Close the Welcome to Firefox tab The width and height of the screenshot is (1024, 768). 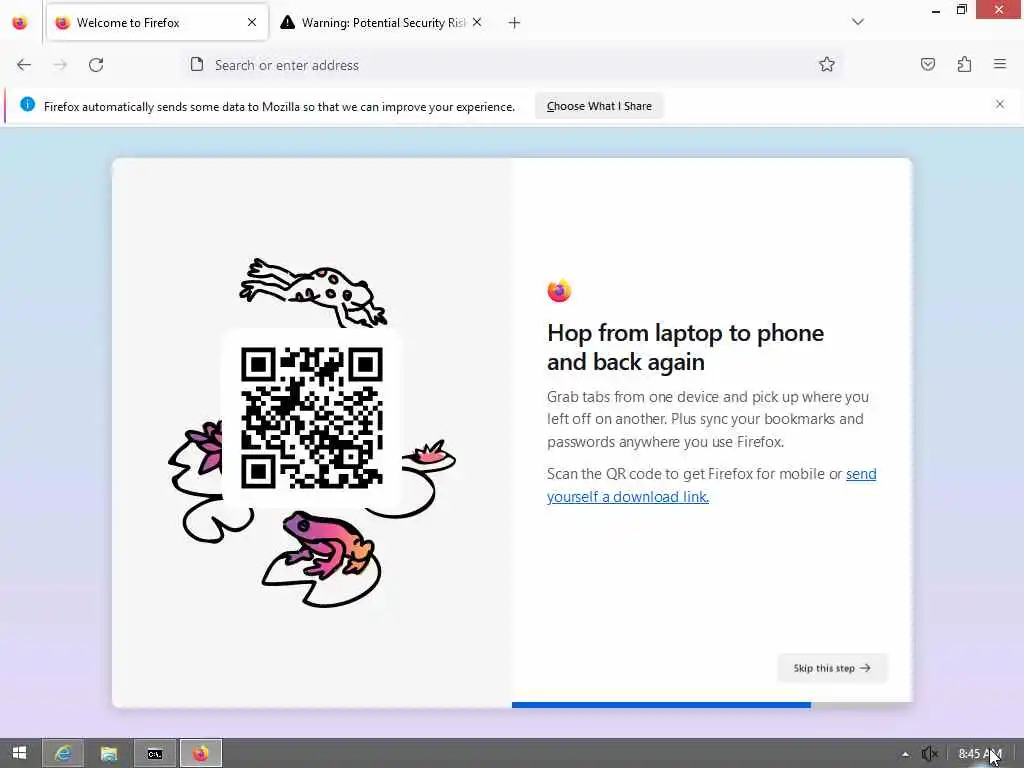(252, 22)
